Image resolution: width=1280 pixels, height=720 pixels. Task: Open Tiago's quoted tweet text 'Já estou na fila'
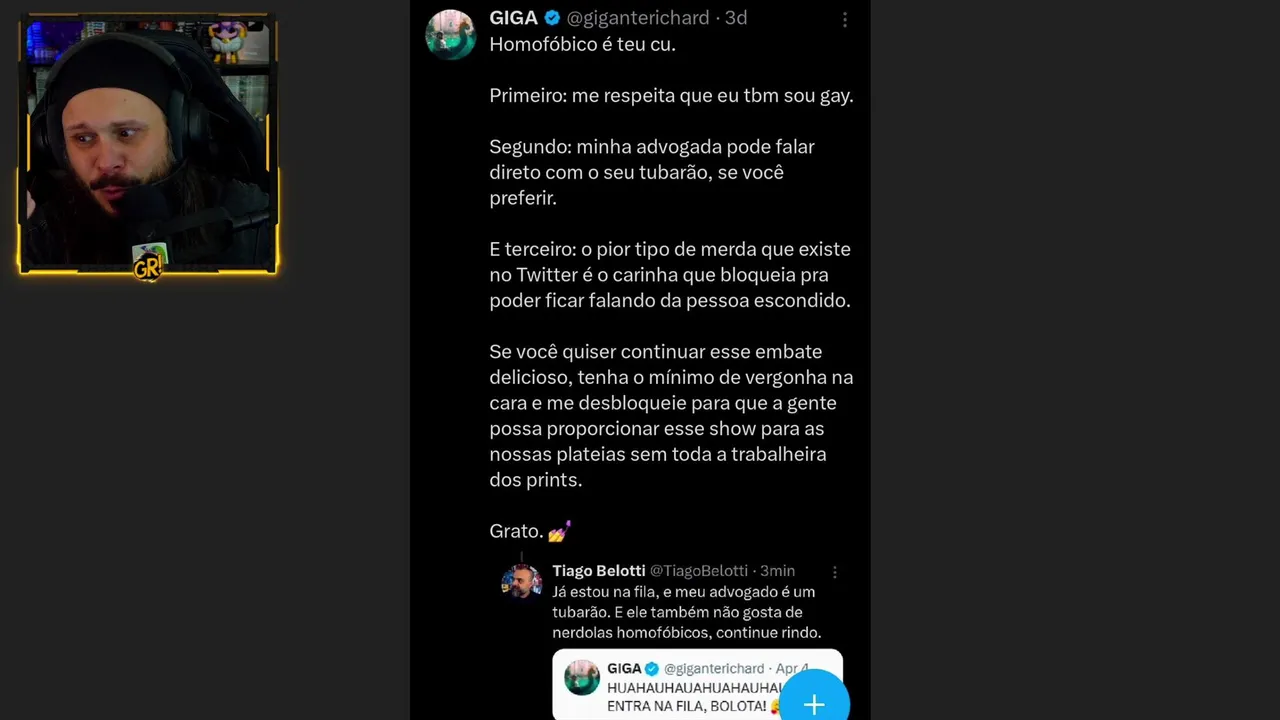[x=687, y=612]
